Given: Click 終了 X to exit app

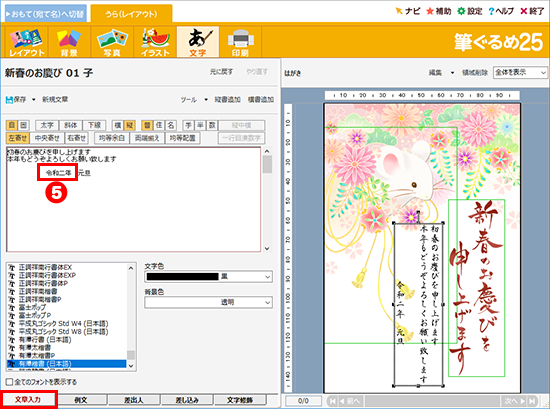Looking at the screenshot, I should point(524,11).
